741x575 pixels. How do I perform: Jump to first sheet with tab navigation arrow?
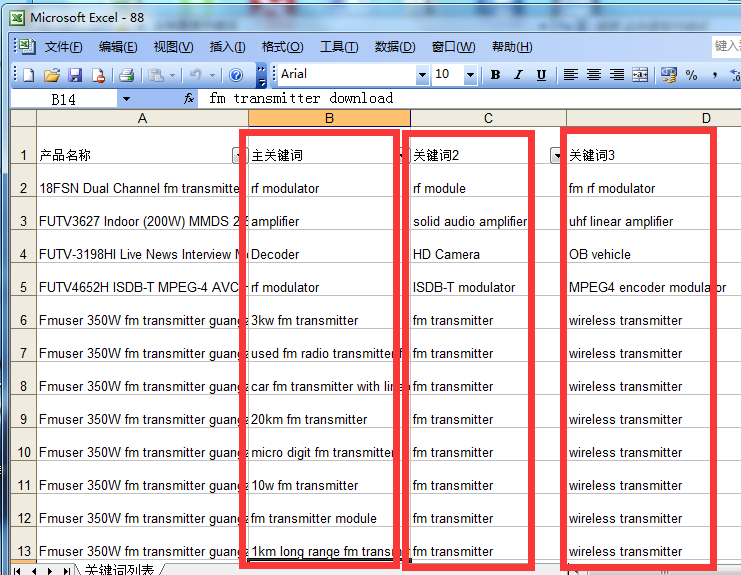coord(17,571)
